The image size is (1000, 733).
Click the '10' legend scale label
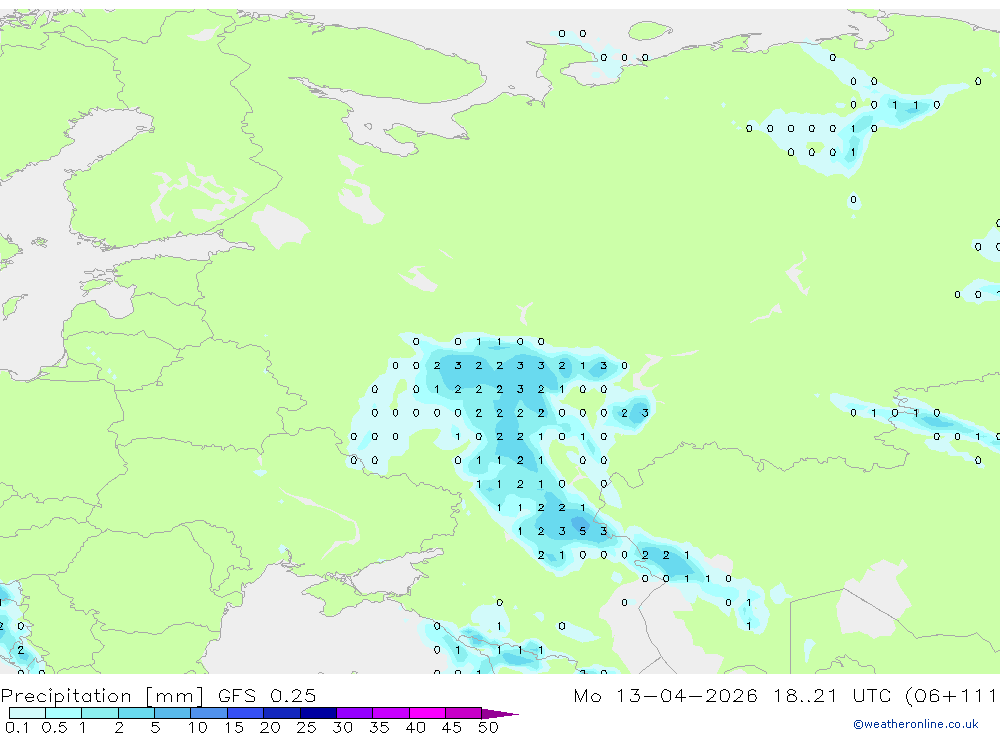click(x=197, y=727)
